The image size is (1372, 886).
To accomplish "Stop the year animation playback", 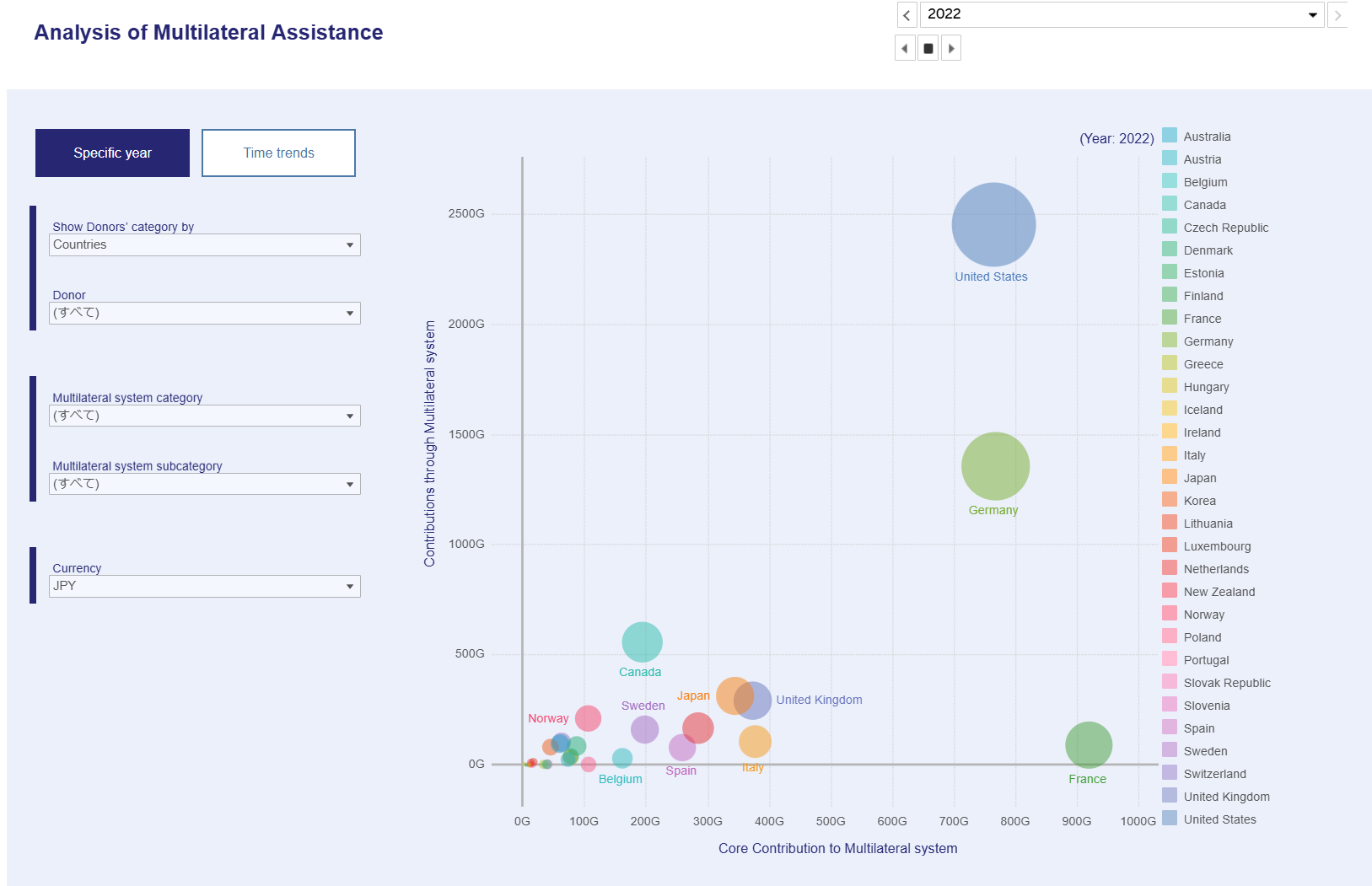I will coord(928,48).
